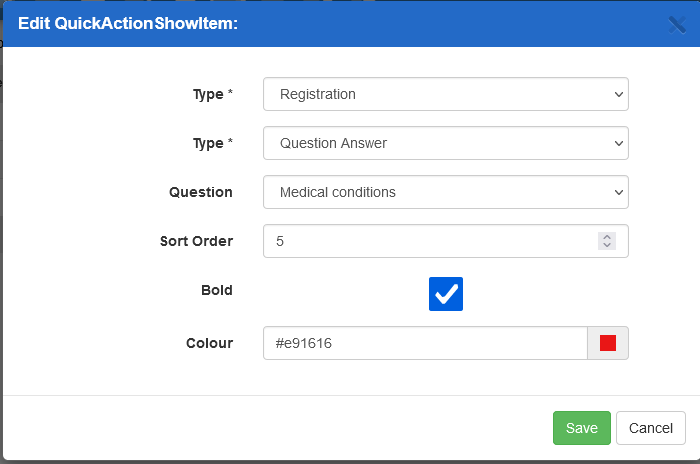Close the Edit QuickActionShowItem dialog
The width and height of the screenshot is (700, 464).
pyautogui.click(x=677, y=25)
